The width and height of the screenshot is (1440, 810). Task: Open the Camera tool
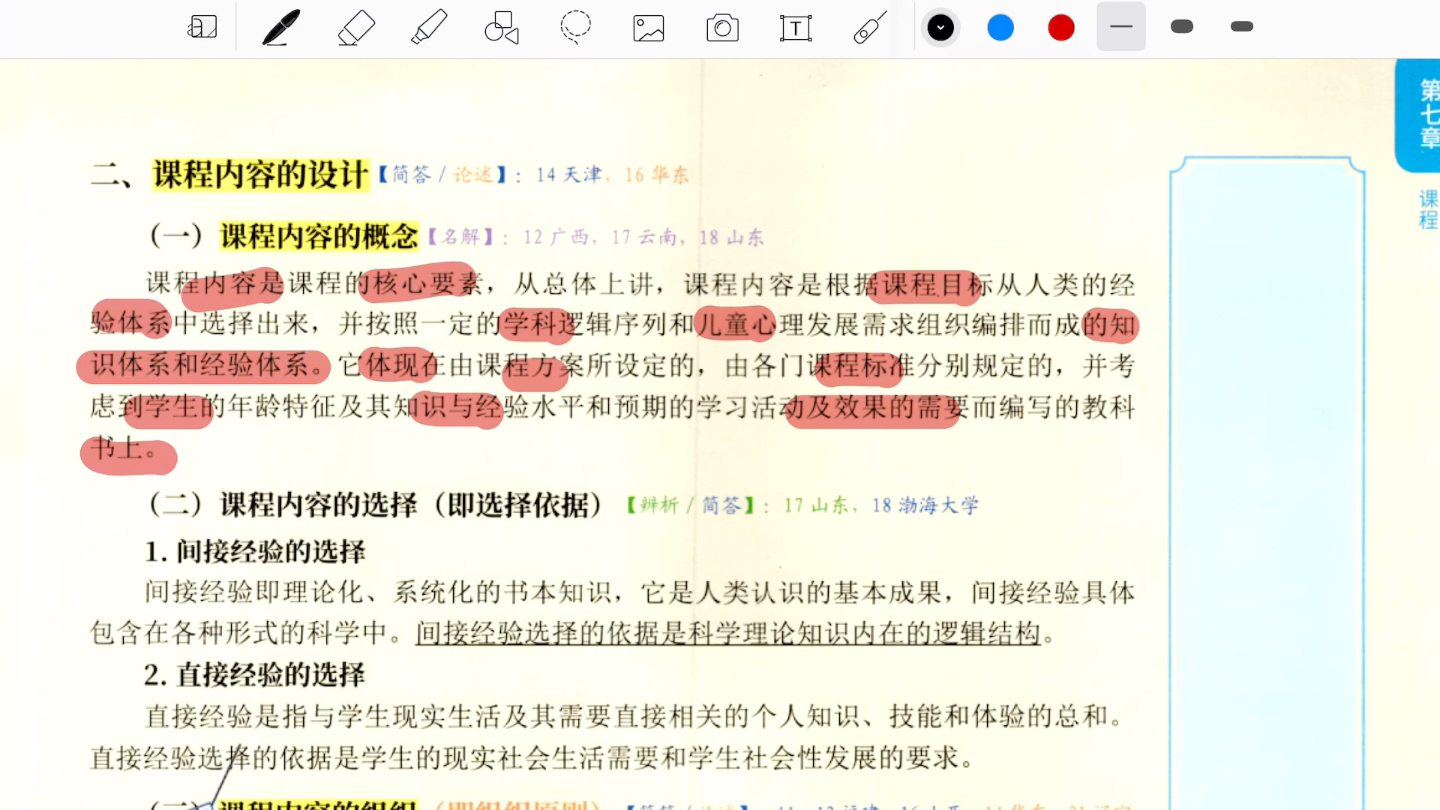[722, 28]
